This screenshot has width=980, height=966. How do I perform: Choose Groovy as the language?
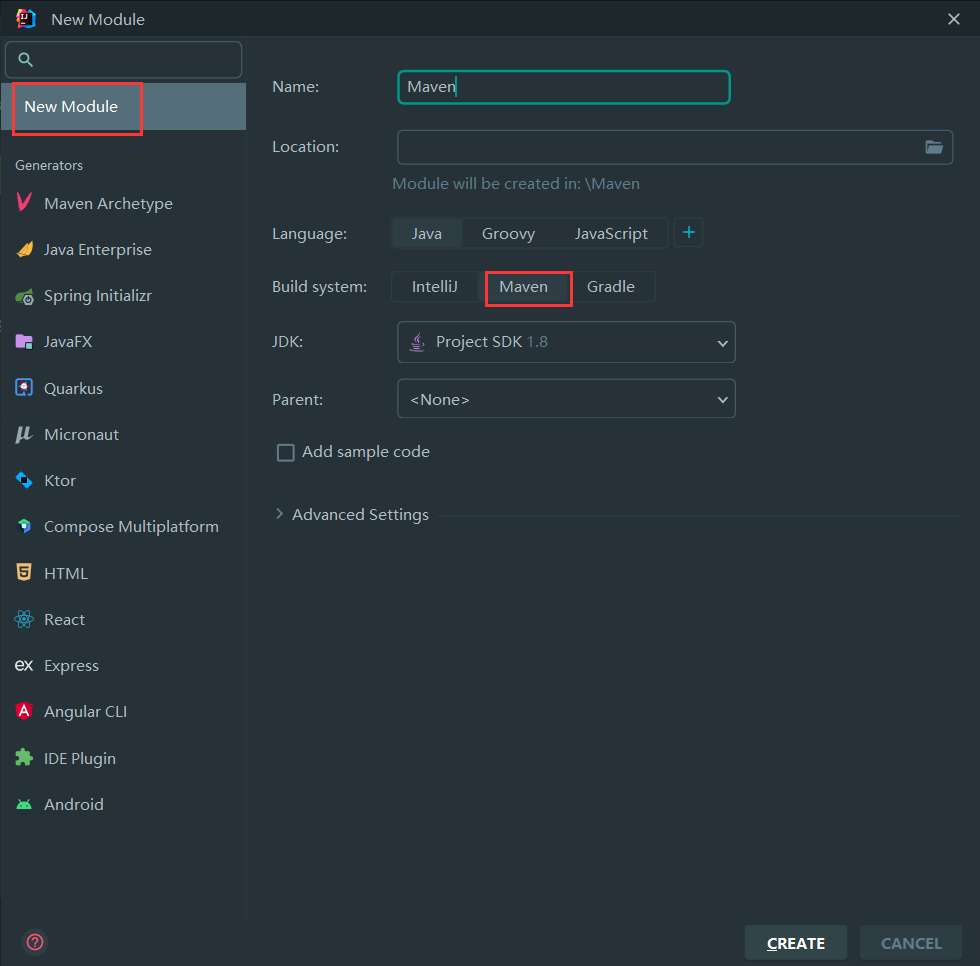[x=508, y=234]
